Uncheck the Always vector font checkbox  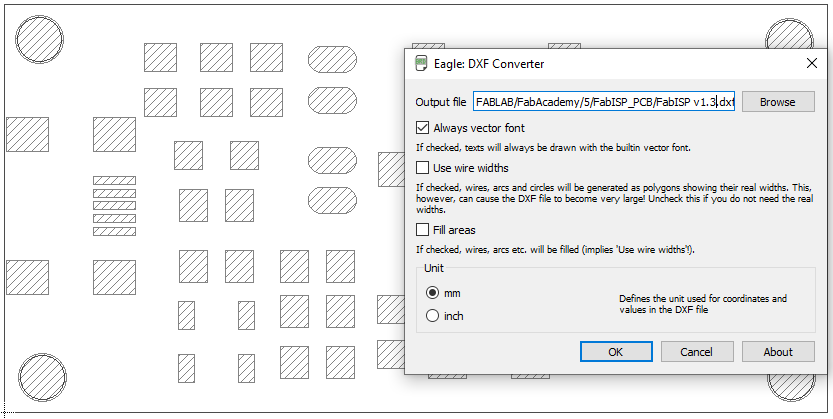point(423,128)
